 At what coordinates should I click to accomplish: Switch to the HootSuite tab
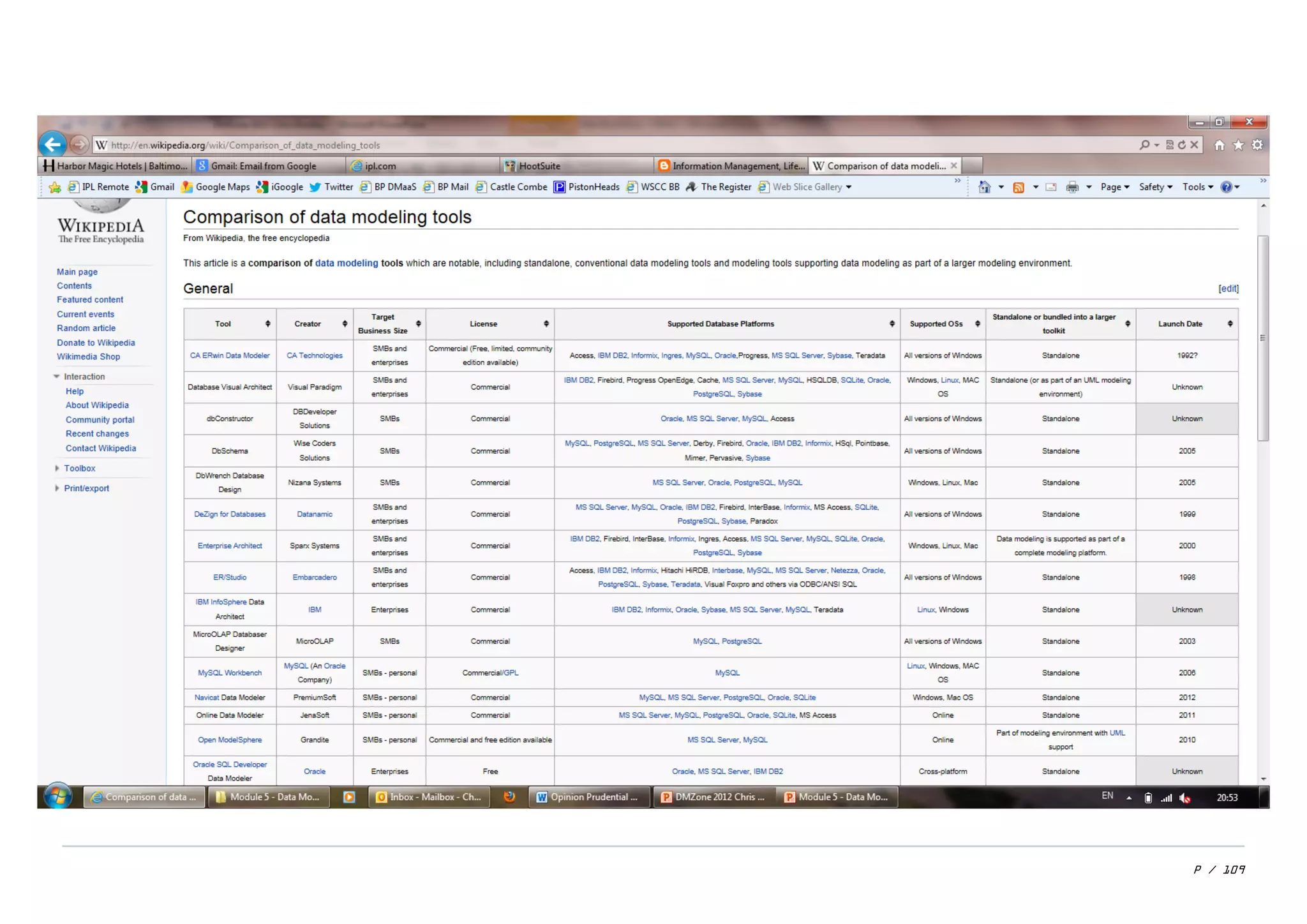click(539, 166)
